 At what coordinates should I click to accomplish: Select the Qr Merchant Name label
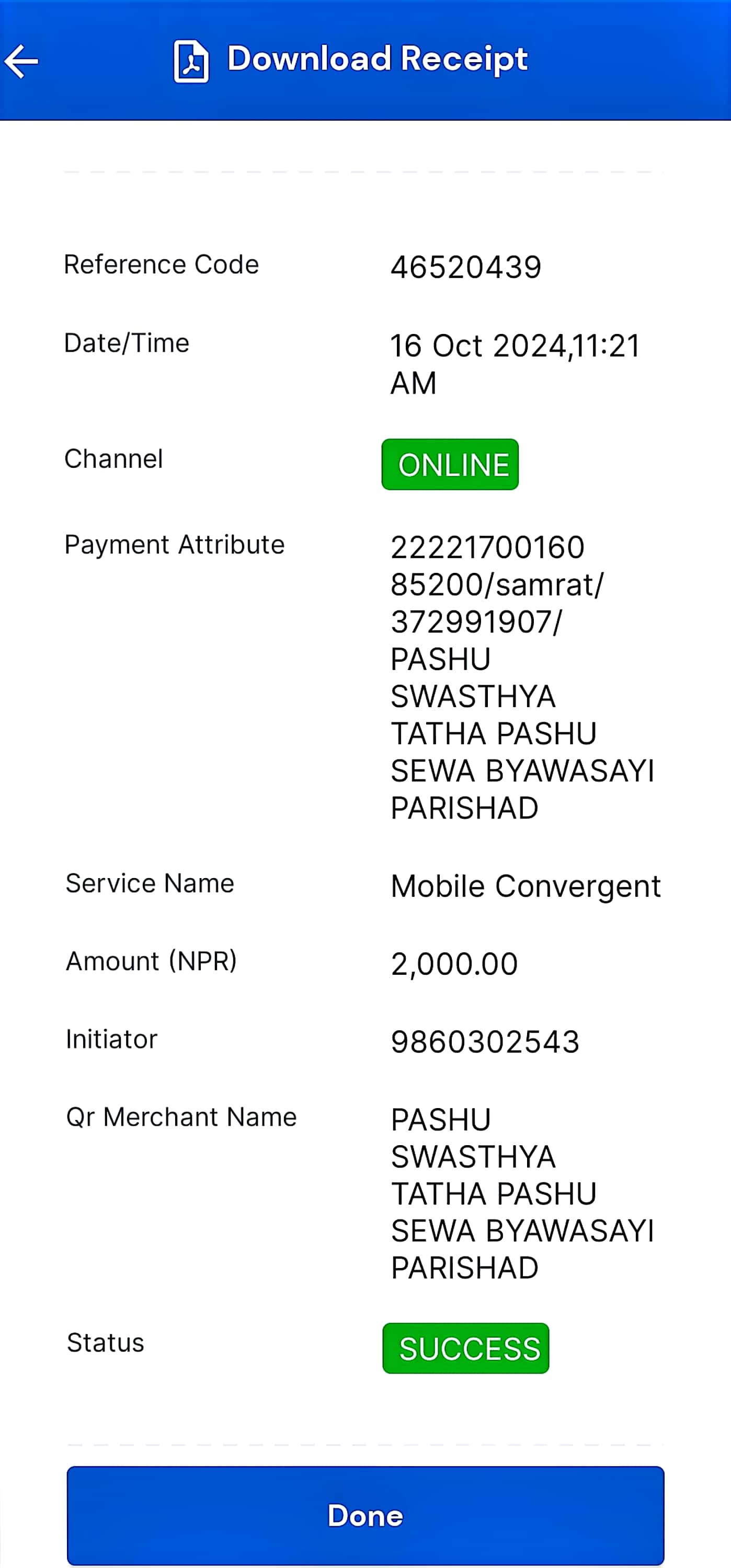(x=181, y=1117)
